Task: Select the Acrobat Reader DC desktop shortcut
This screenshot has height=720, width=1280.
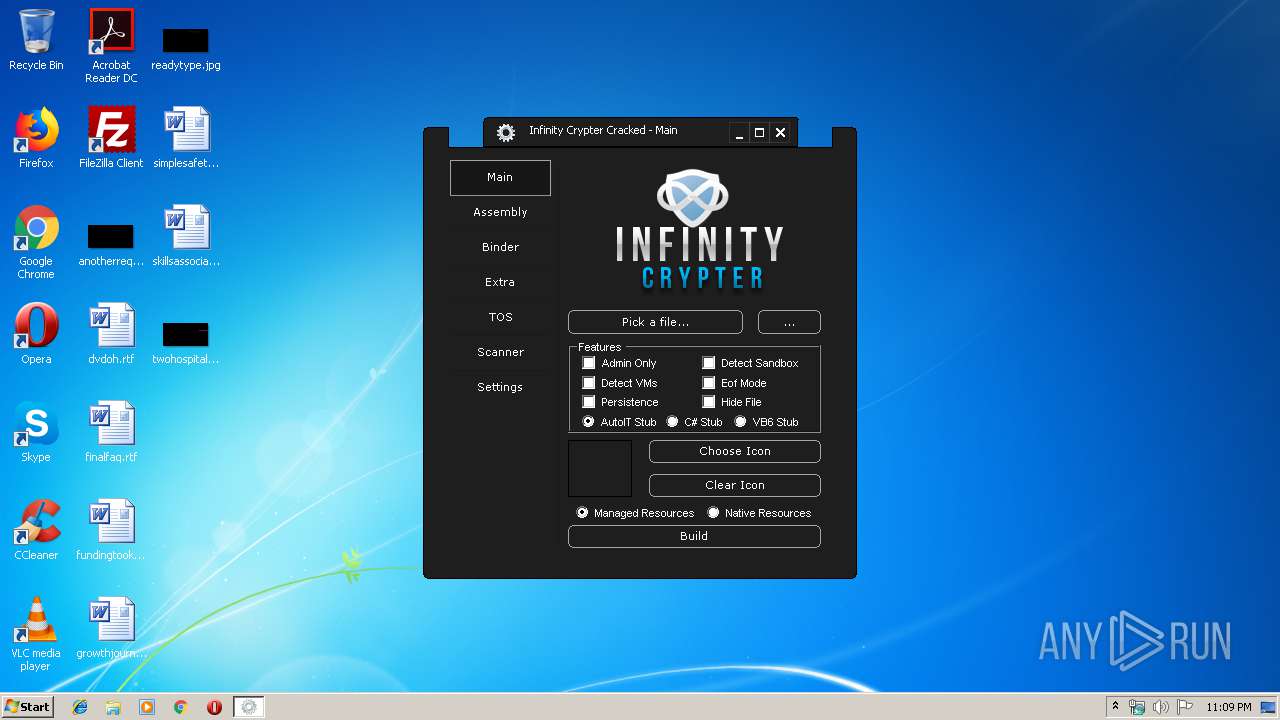Action: click(111, 46)
